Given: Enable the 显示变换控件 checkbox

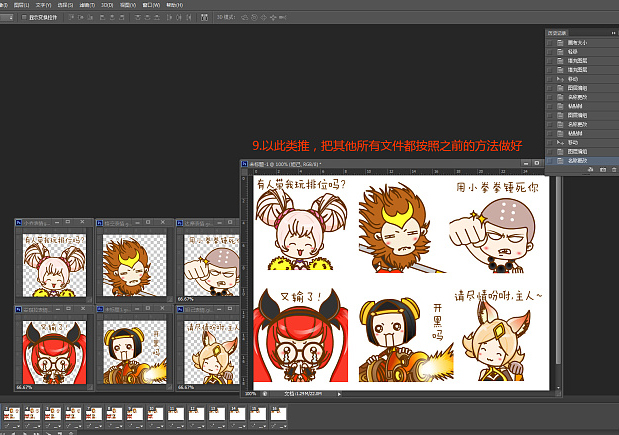Looking at the screenshot, I should pos(24,17).
